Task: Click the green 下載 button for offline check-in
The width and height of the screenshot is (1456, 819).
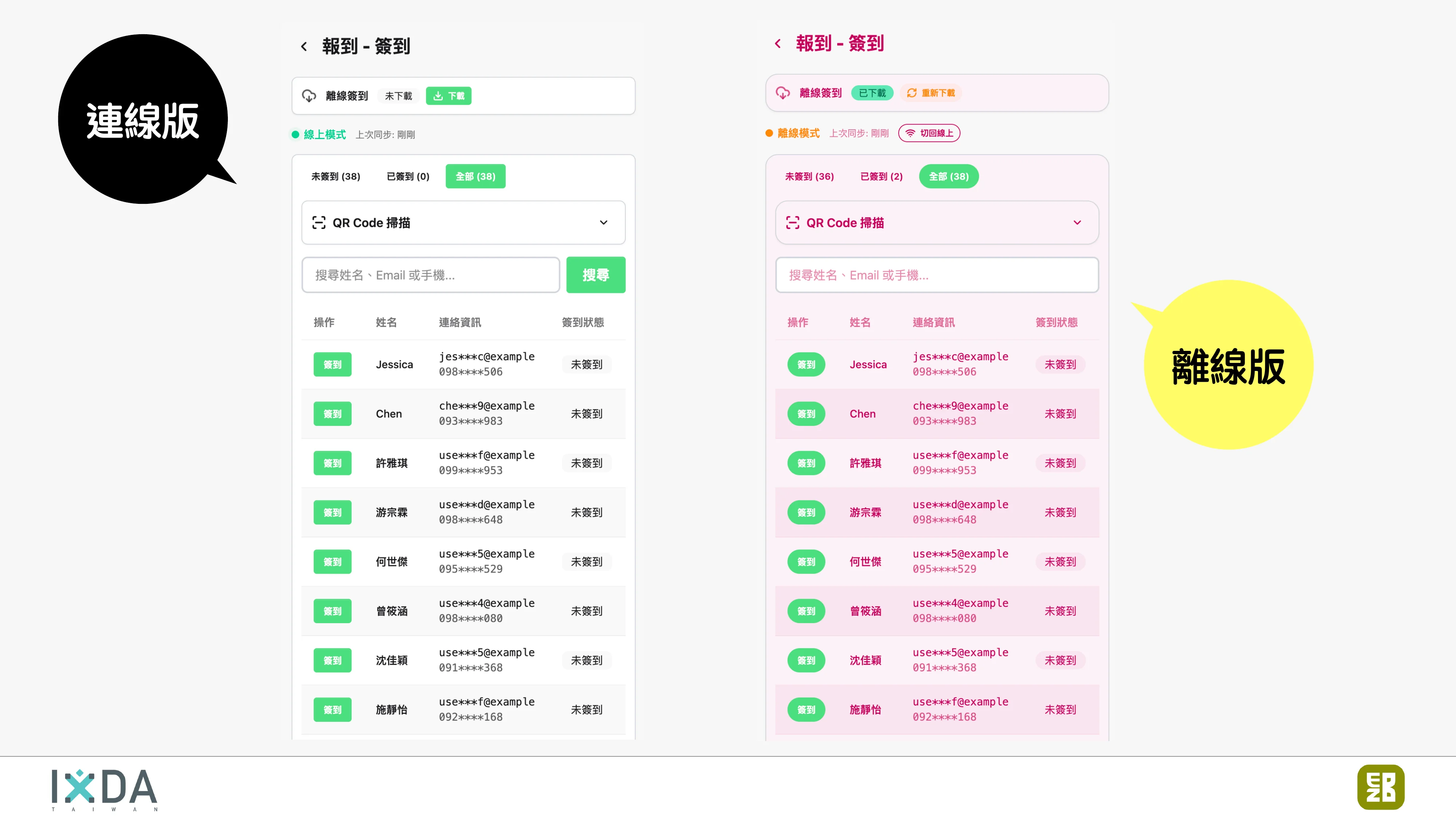Action: click(x=448, y=95)
